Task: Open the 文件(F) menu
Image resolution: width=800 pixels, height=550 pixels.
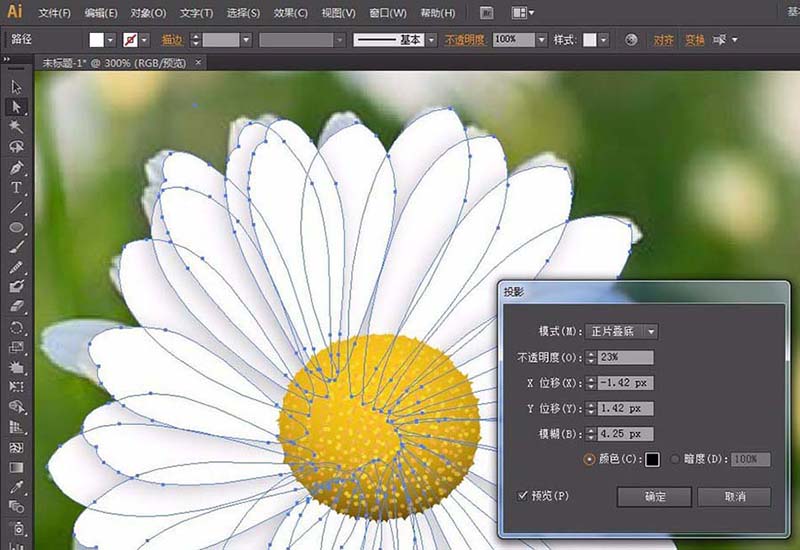Action: [55, 13]
